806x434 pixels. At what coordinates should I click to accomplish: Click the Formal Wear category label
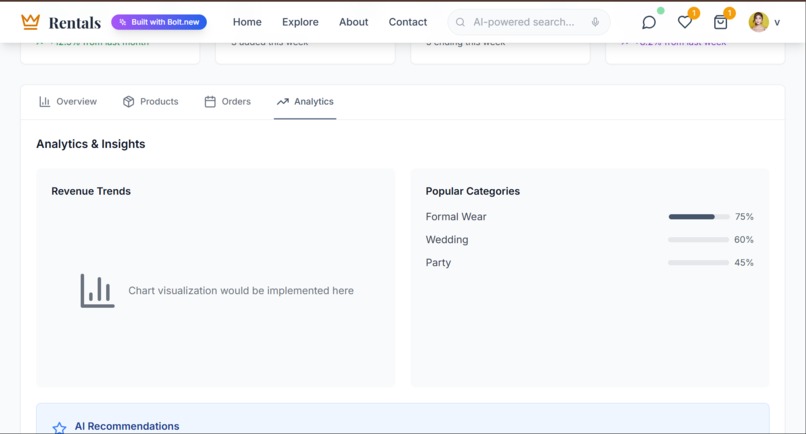click(x=456, y=217)
